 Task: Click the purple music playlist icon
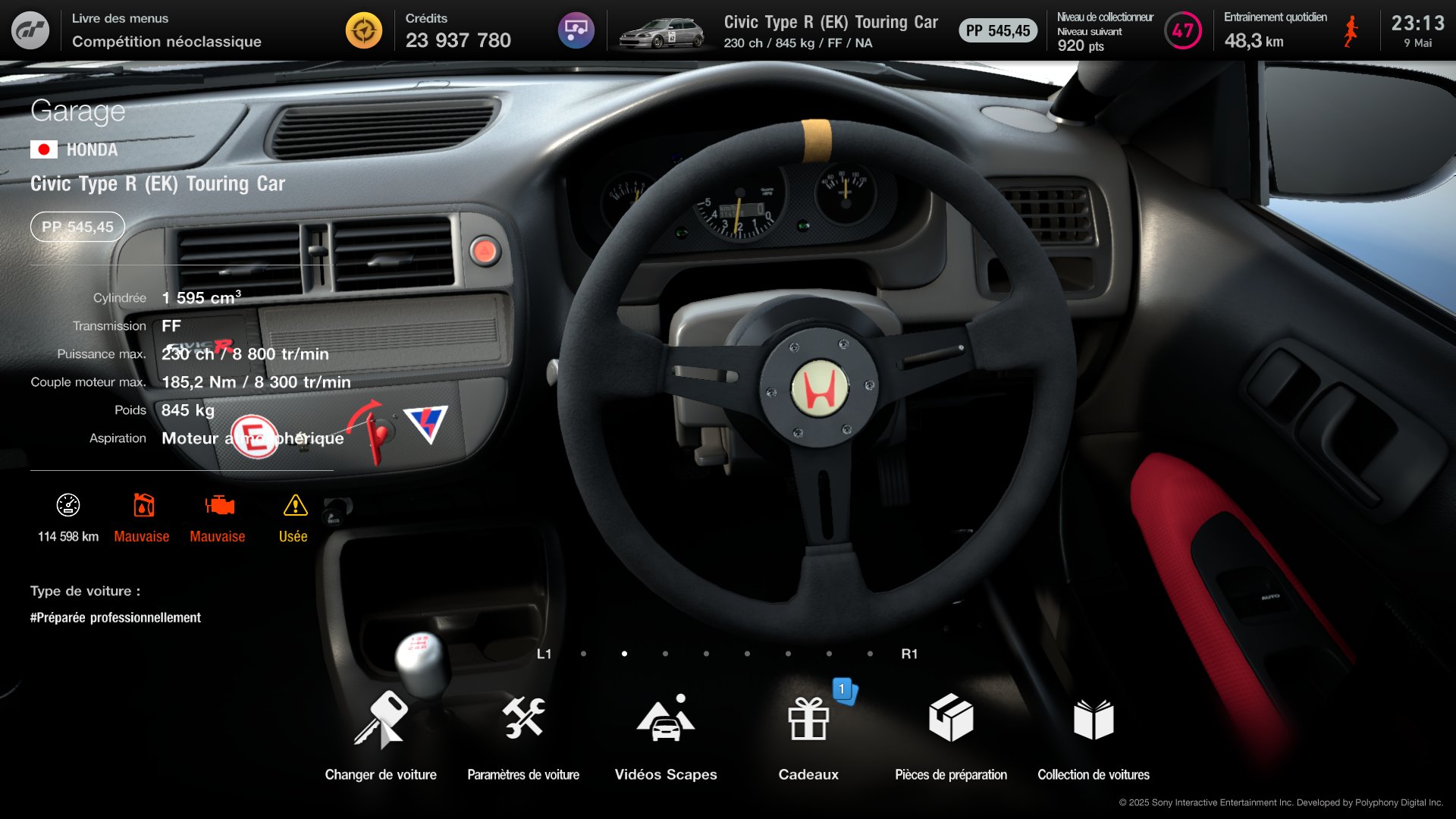576,30
